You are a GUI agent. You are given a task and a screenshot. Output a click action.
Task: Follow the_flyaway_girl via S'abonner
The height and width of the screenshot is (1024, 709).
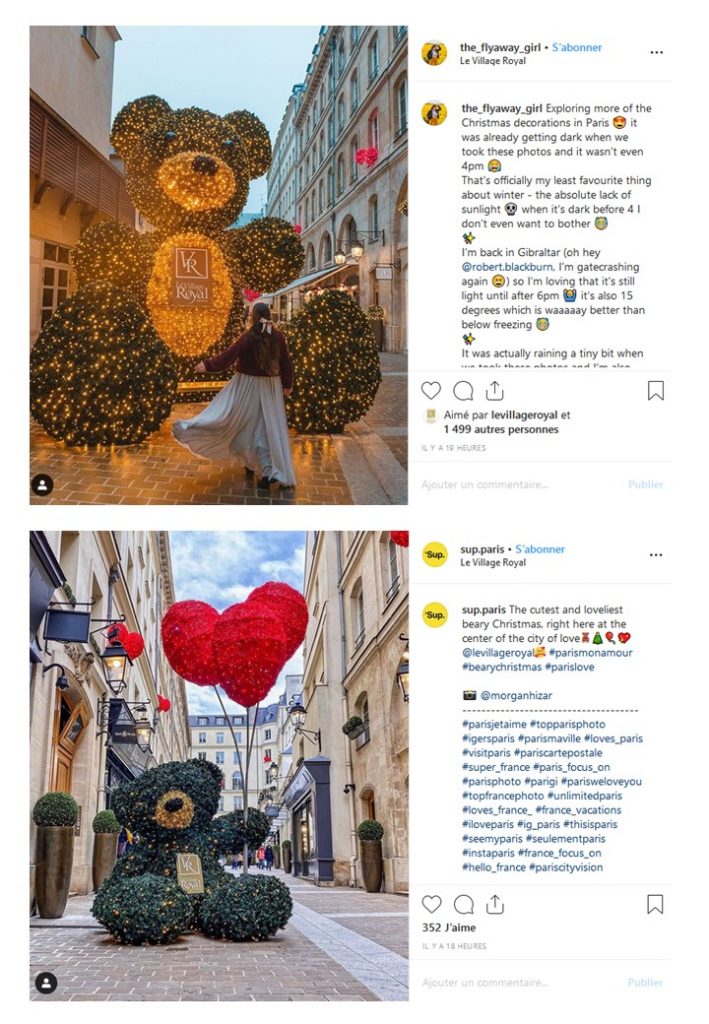(x=576, y=47)
